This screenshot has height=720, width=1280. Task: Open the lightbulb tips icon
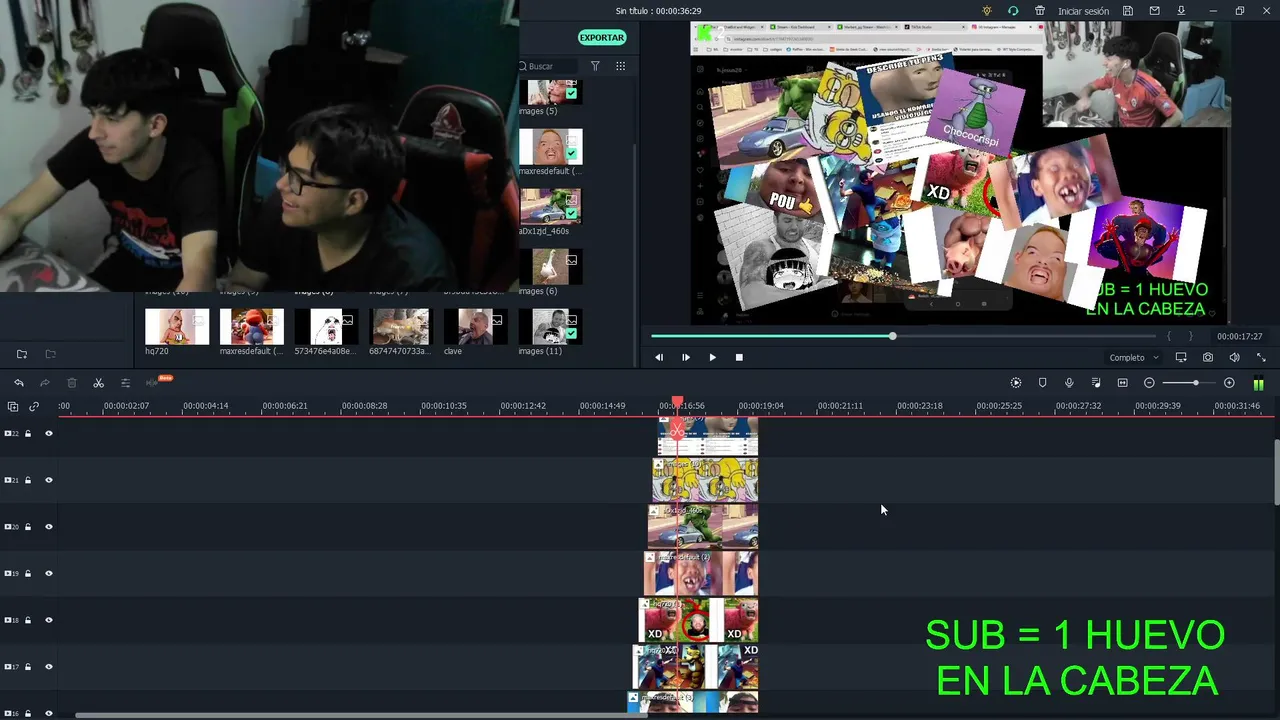[x=987, y=11]
